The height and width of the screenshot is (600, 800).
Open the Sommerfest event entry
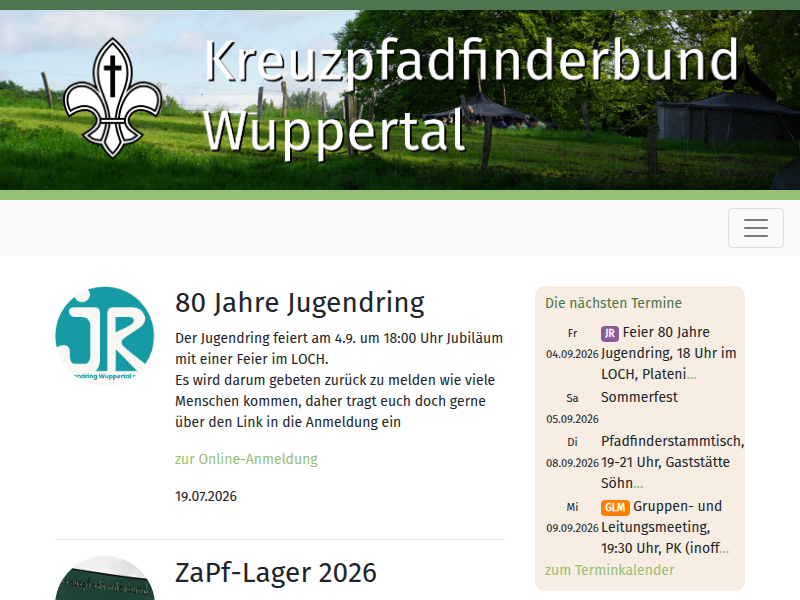click(639, 397)
